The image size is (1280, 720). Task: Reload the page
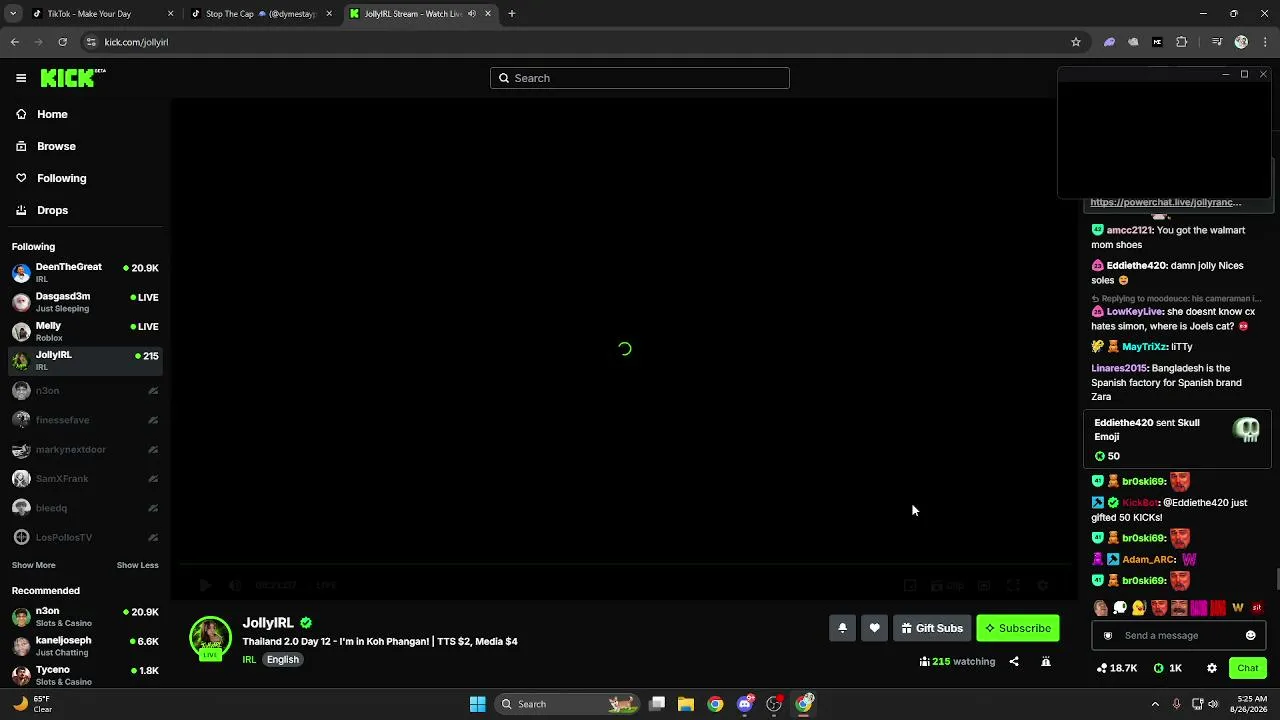[x=62, y=42]
